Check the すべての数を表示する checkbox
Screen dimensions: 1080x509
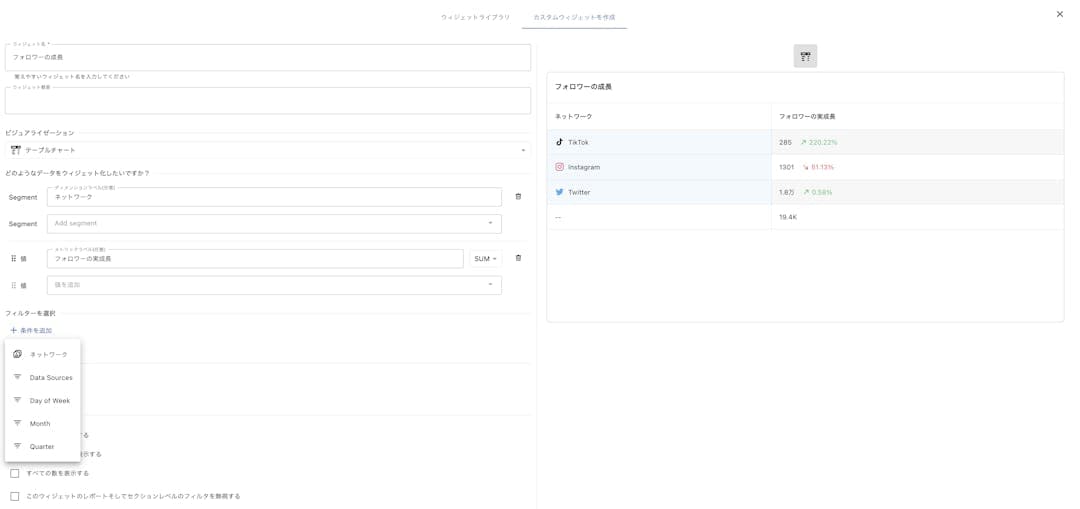15,473
